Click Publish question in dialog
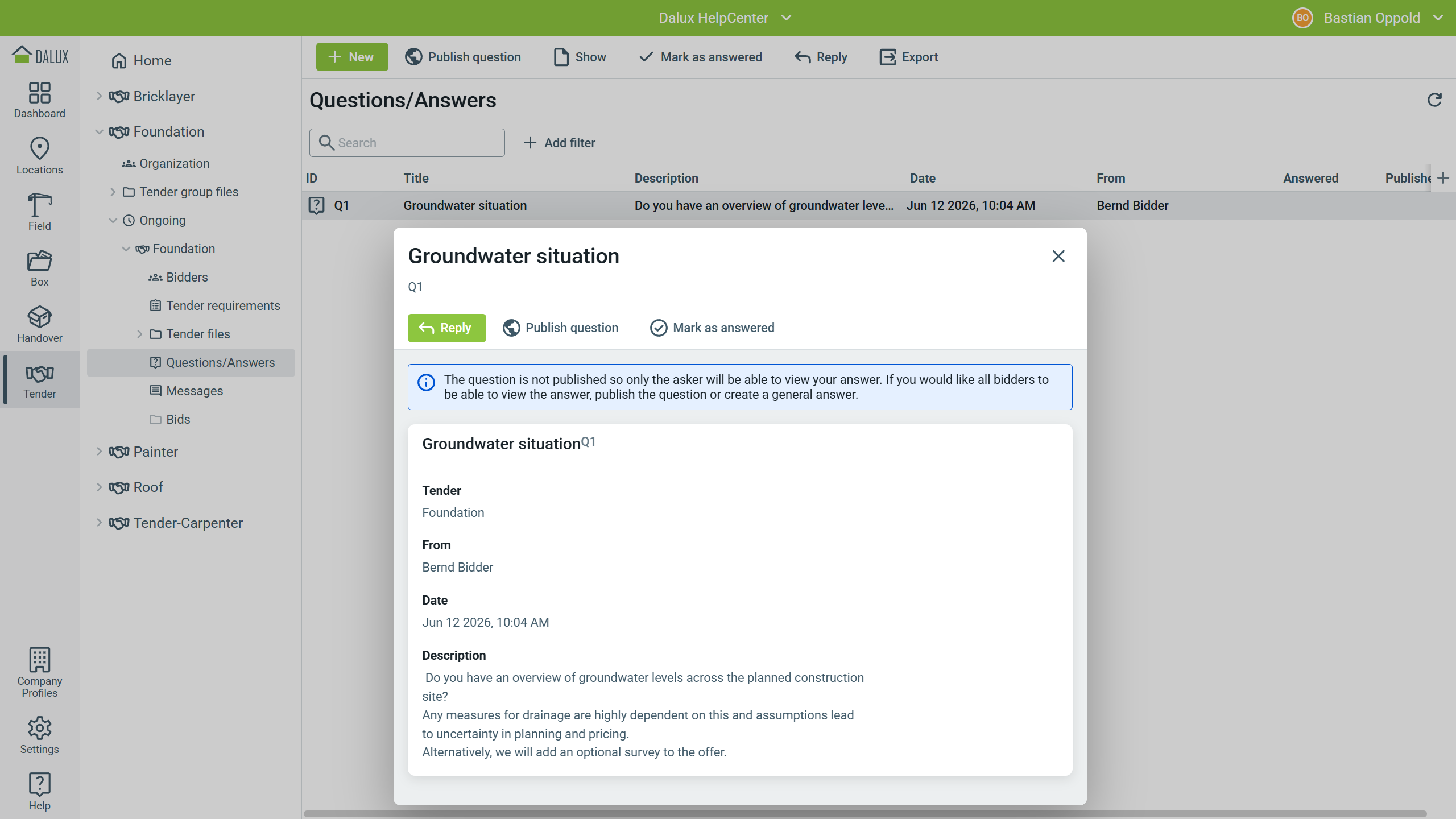1456x819 pixels. point(561,328)
